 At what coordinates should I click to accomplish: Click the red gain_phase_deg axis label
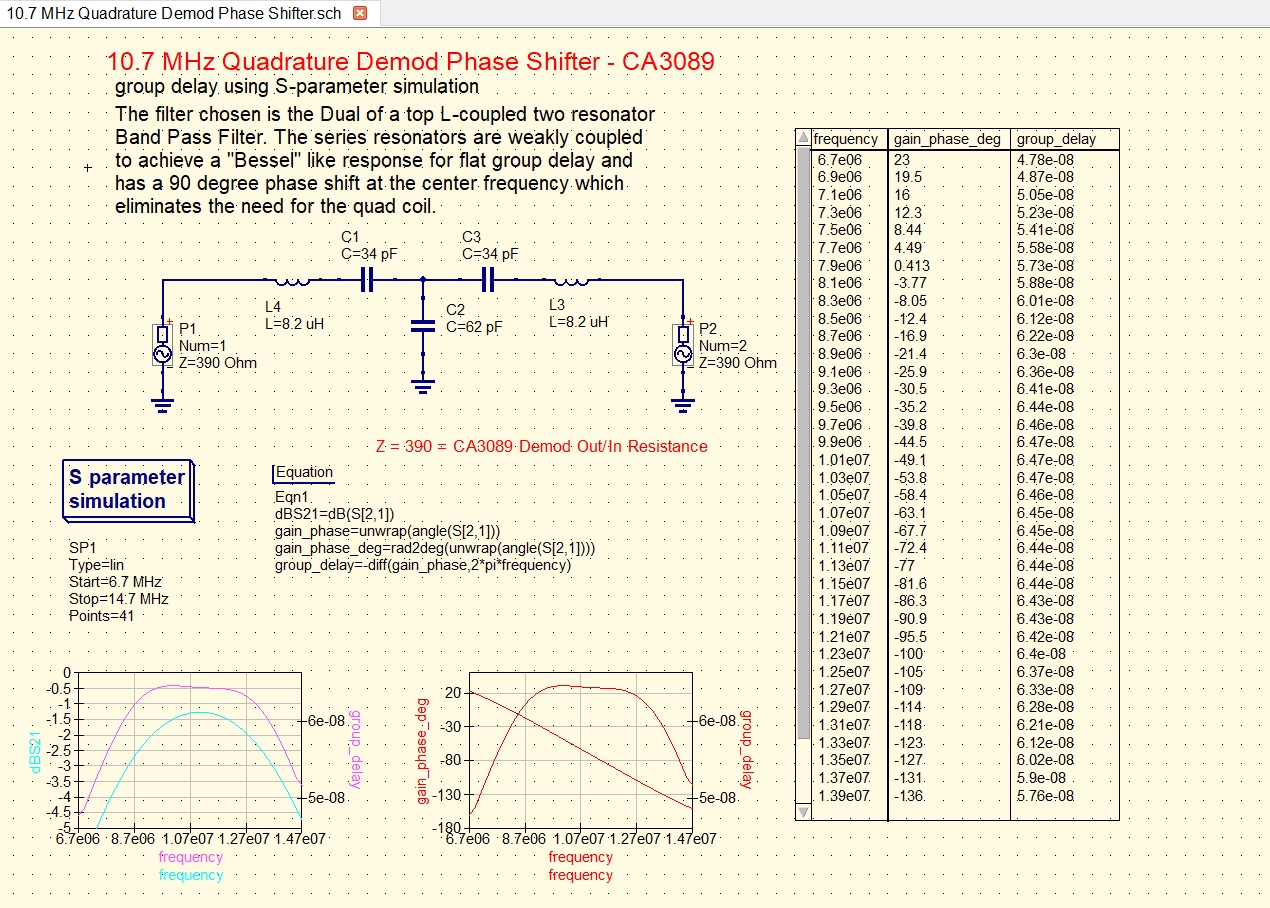[x=422, y=752]
